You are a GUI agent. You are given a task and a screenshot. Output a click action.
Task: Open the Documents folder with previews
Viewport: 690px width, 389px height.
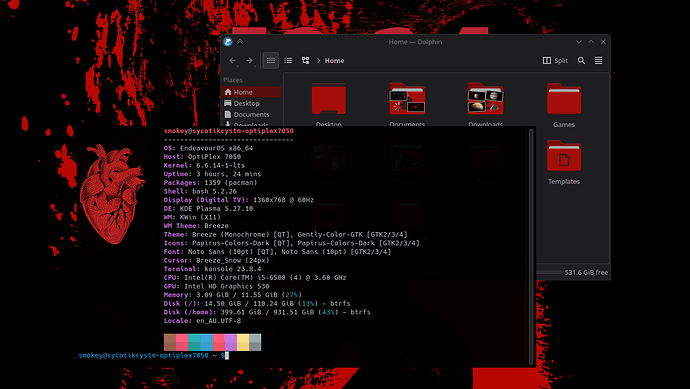tap(407, 99)
